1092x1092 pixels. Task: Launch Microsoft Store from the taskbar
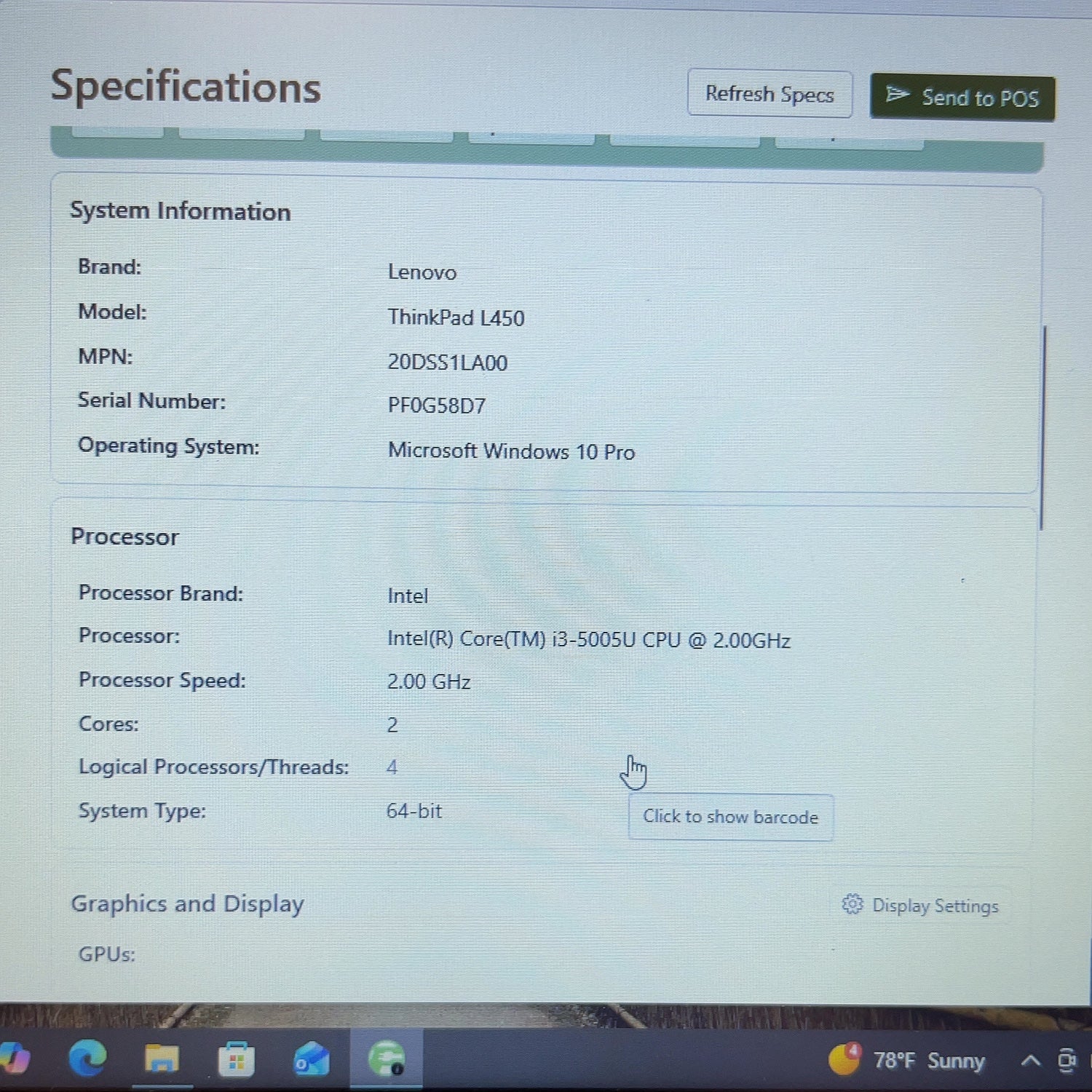click(237, 1059)
